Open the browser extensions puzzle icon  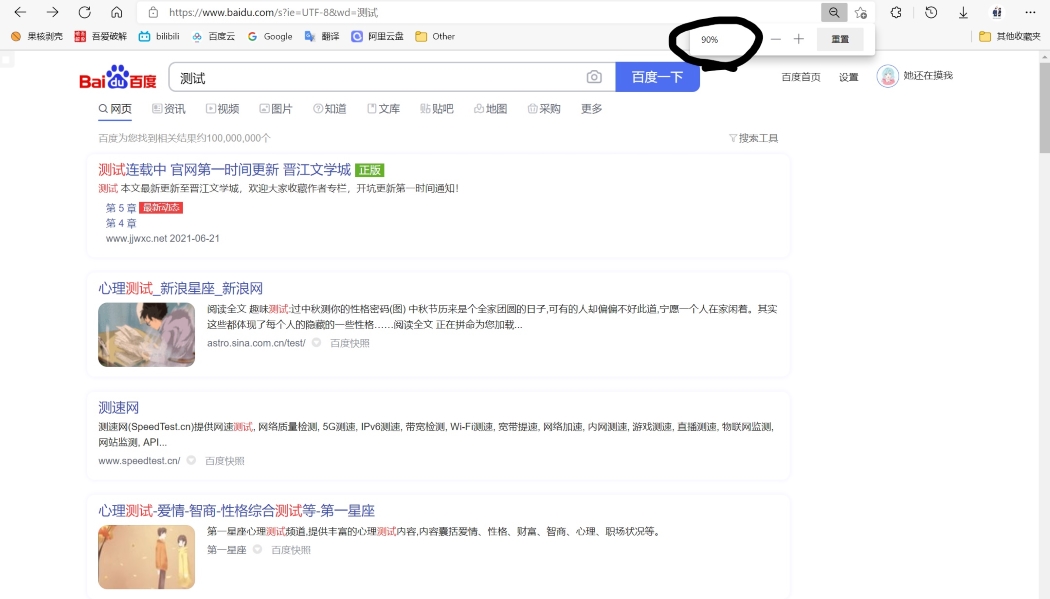click(896, 12)
